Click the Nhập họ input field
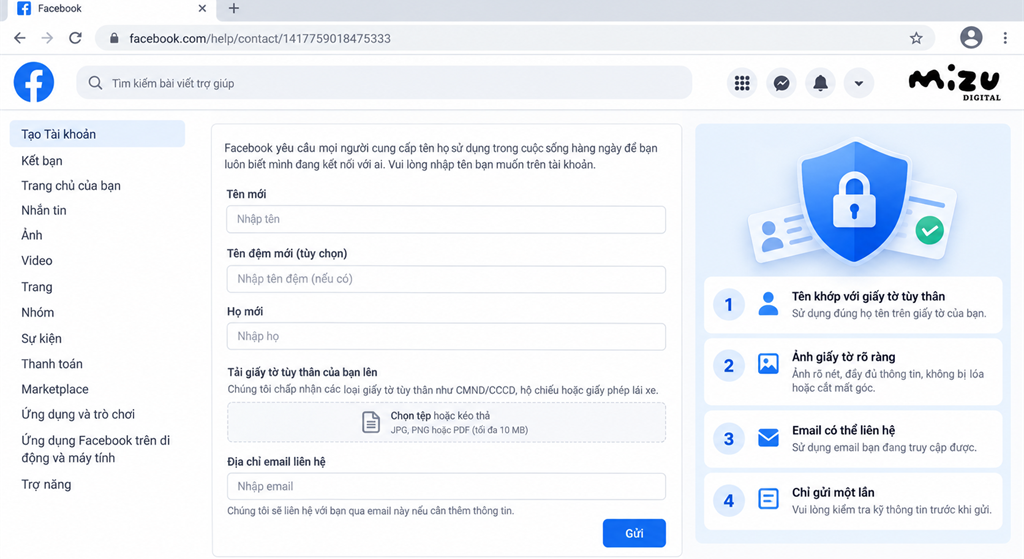1024x559 pixels. click(x=446, y=336)
